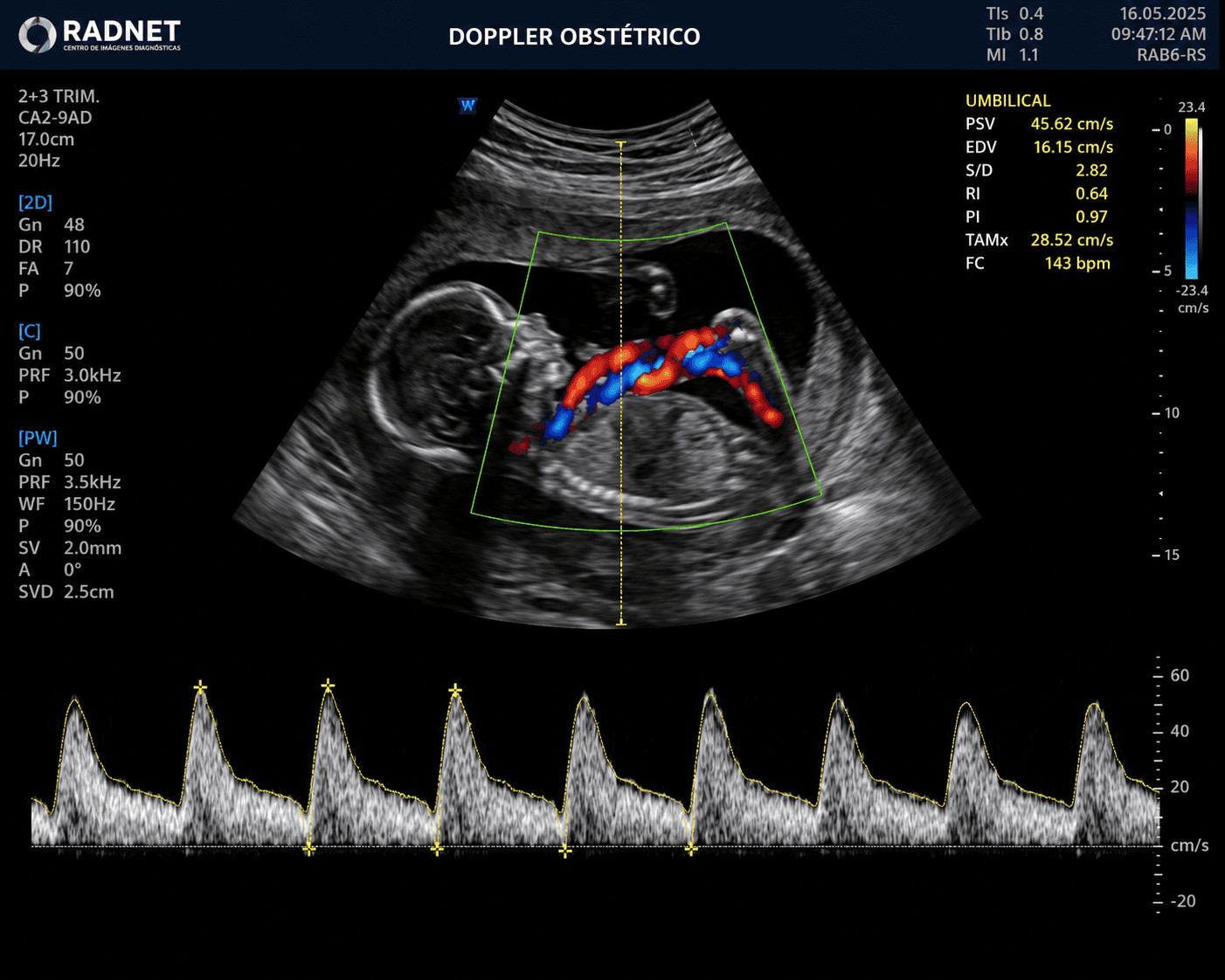This screenshot has width=1225, height=980.
Task: Click the color PRF 3.0kHz value
Action: coord(70,375)
